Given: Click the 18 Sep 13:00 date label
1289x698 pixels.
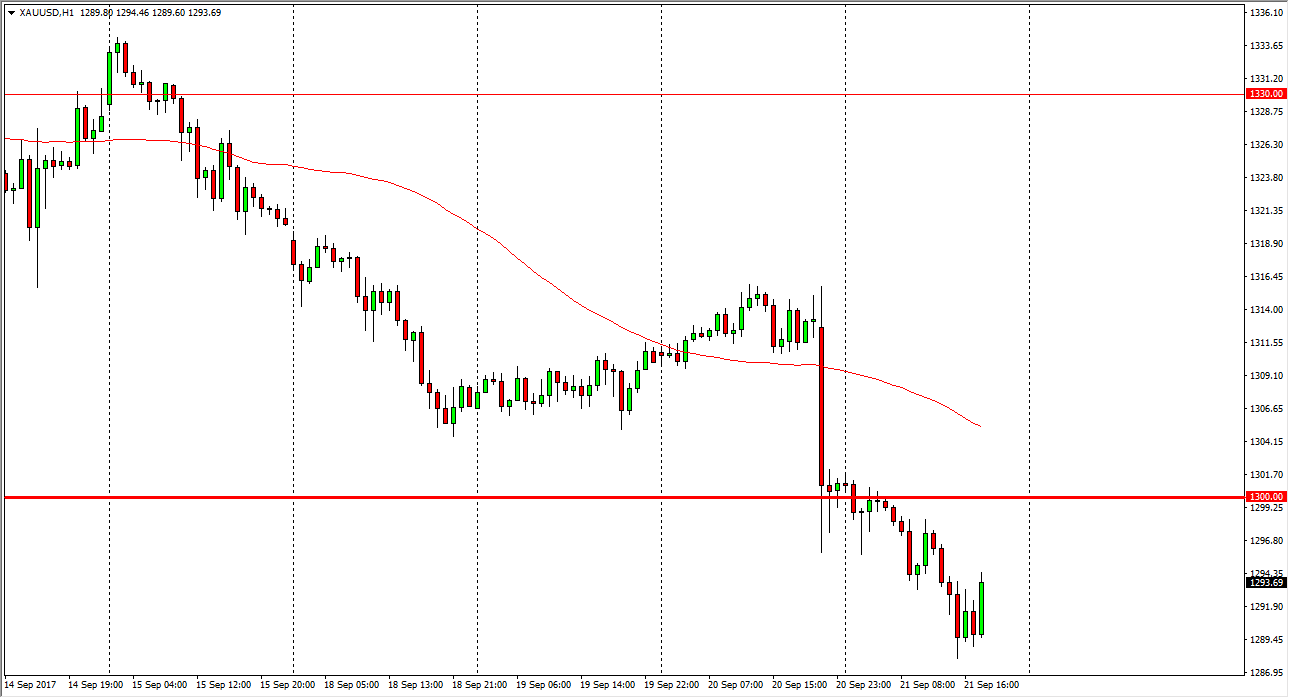Looking at the screenshot, I should (x=417, y=686).
